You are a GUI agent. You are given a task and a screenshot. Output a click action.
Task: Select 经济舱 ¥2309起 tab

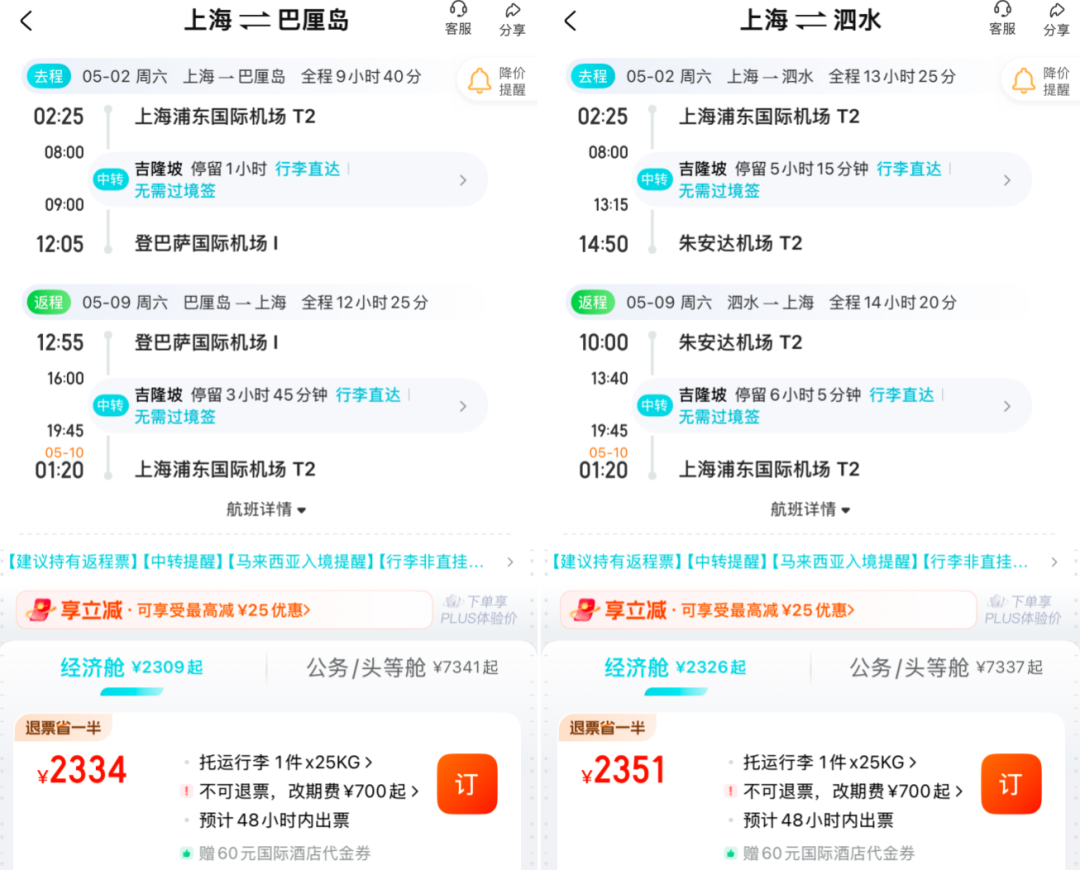pos(132,667)
